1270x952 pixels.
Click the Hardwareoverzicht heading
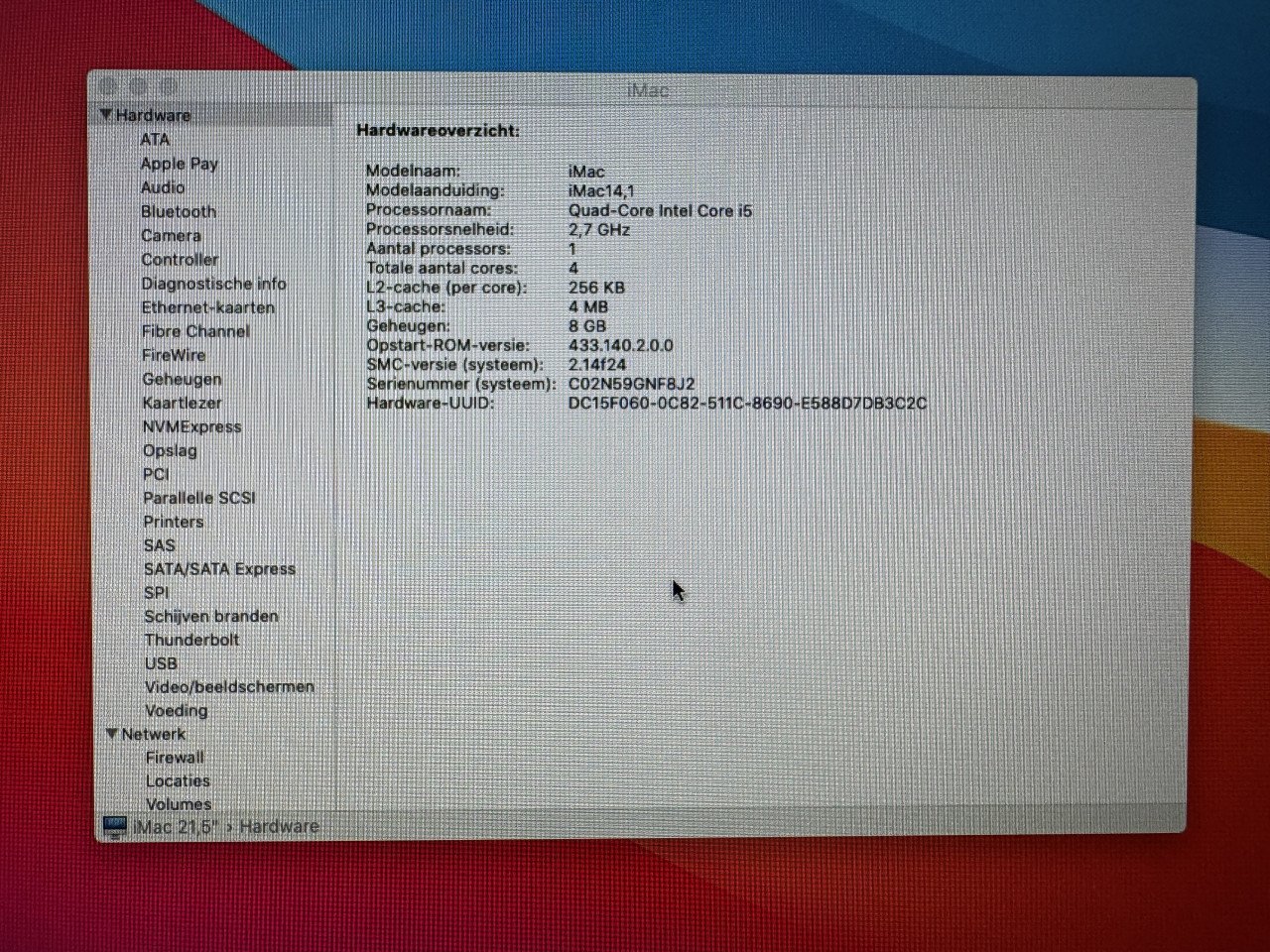[x=438, y=130]
